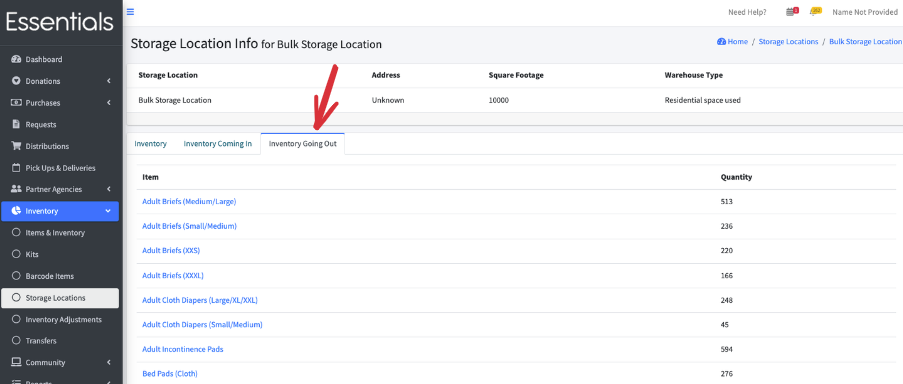Switch to the Inventory tab
The width and height of the screenshot is (903, 384).
tap(151, 144)
